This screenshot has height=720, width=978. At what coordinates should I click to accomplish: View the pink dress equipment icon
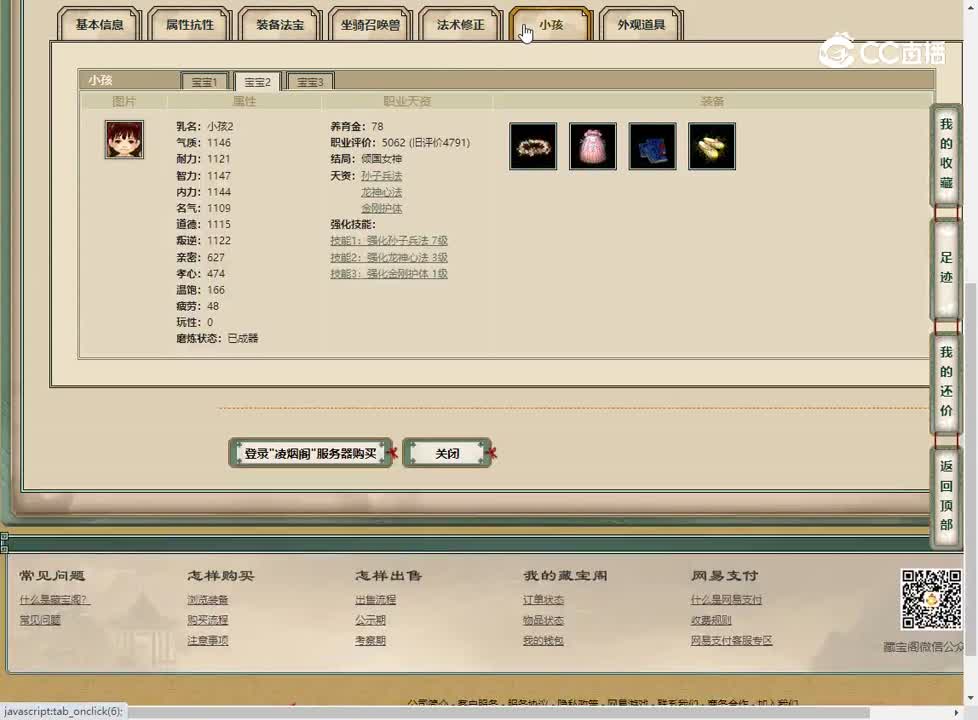click(592, 146)
